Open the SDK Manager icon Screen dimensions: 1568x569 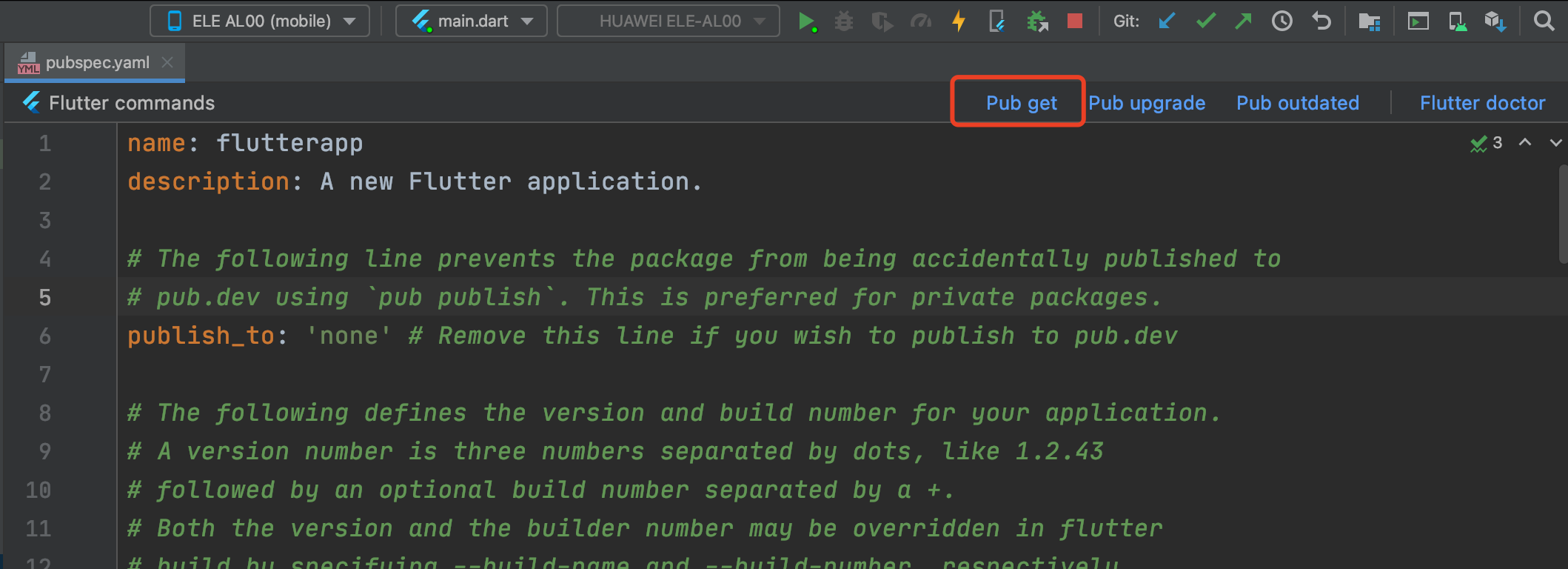click(1495, 21)
